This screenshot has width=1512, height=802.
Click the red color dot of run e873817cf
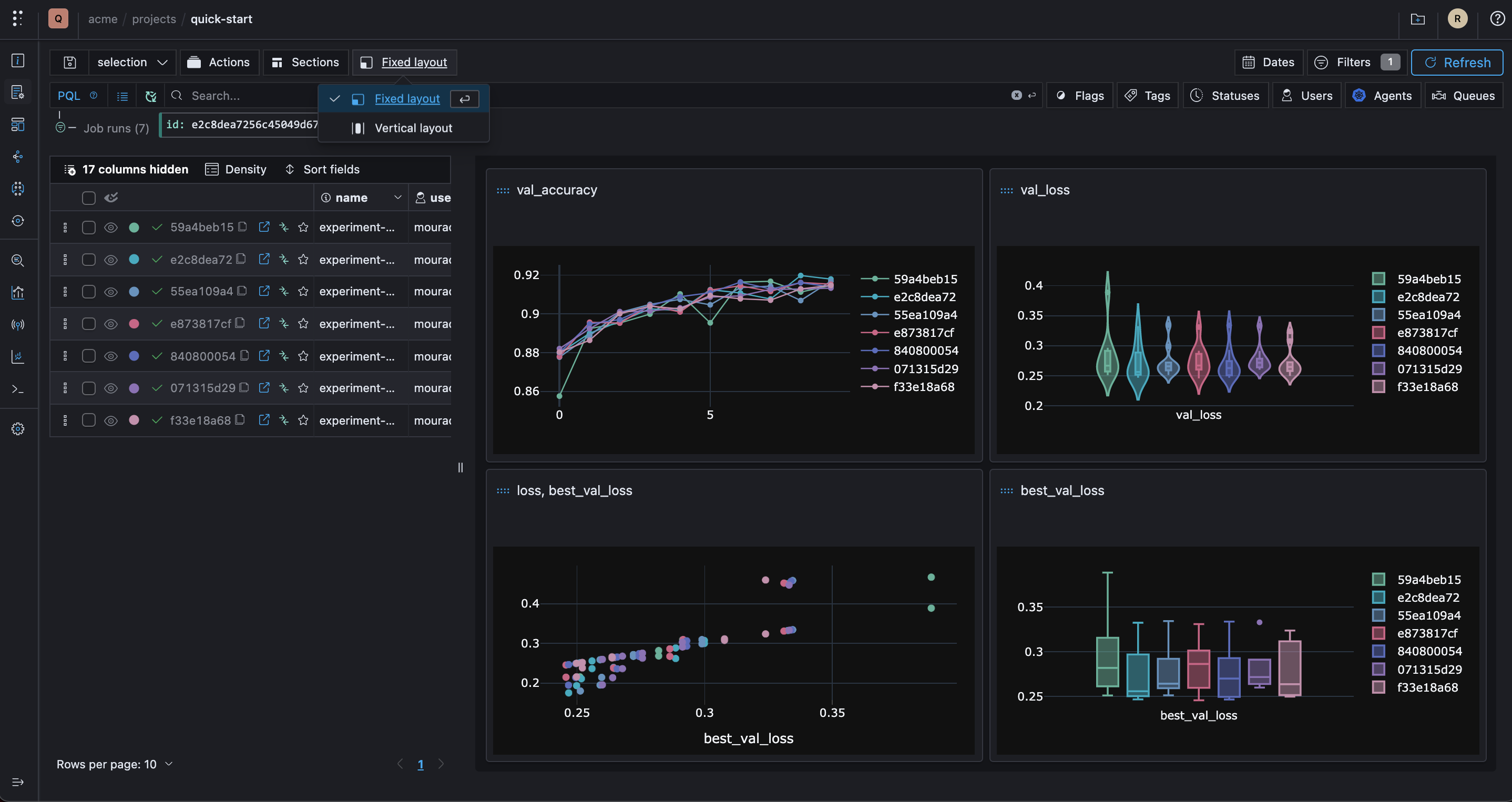tap(134, 324)
